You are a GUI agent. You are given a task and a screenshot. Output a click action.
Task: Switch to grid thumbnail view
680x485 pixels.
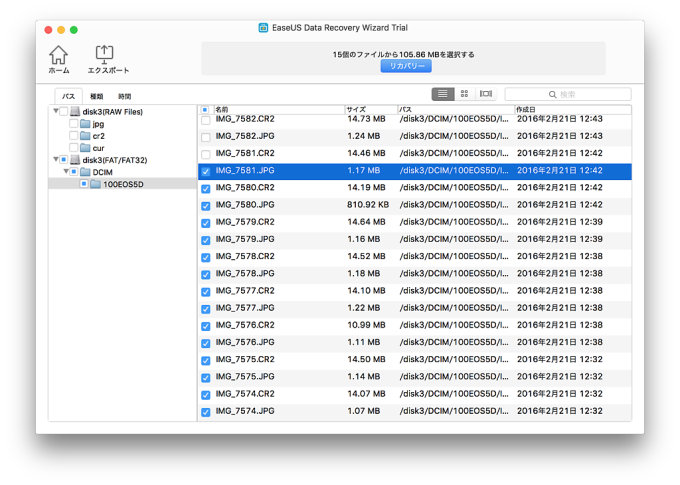point(464,93)
